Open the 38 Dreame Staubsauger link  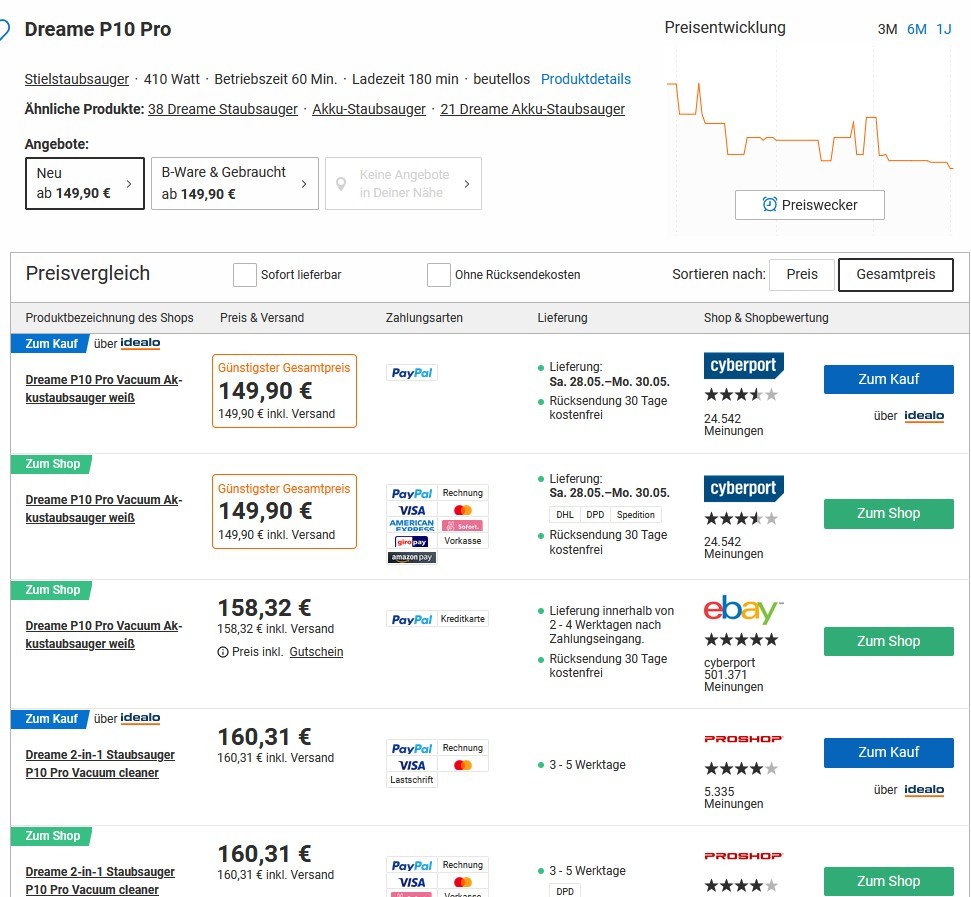click(x=223, y=110)
